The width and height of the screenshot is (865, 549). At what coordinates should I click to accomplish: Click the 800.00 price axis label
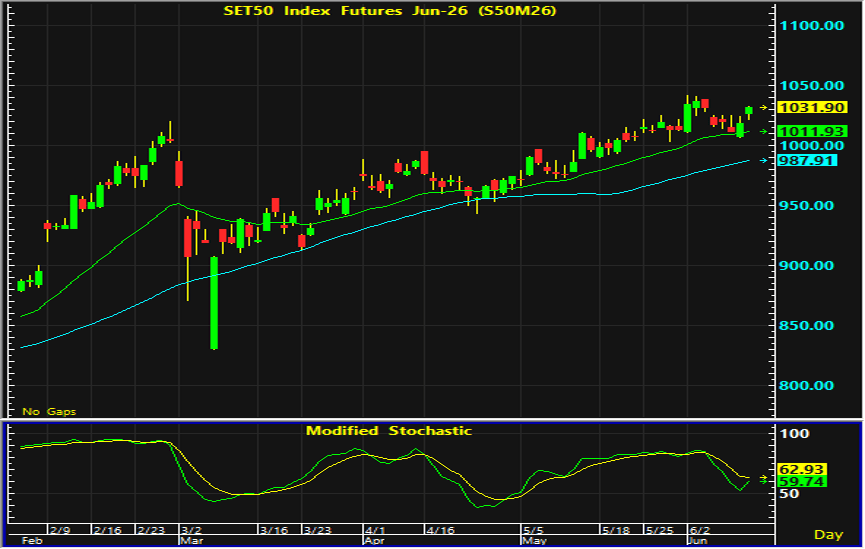[806, 386]
